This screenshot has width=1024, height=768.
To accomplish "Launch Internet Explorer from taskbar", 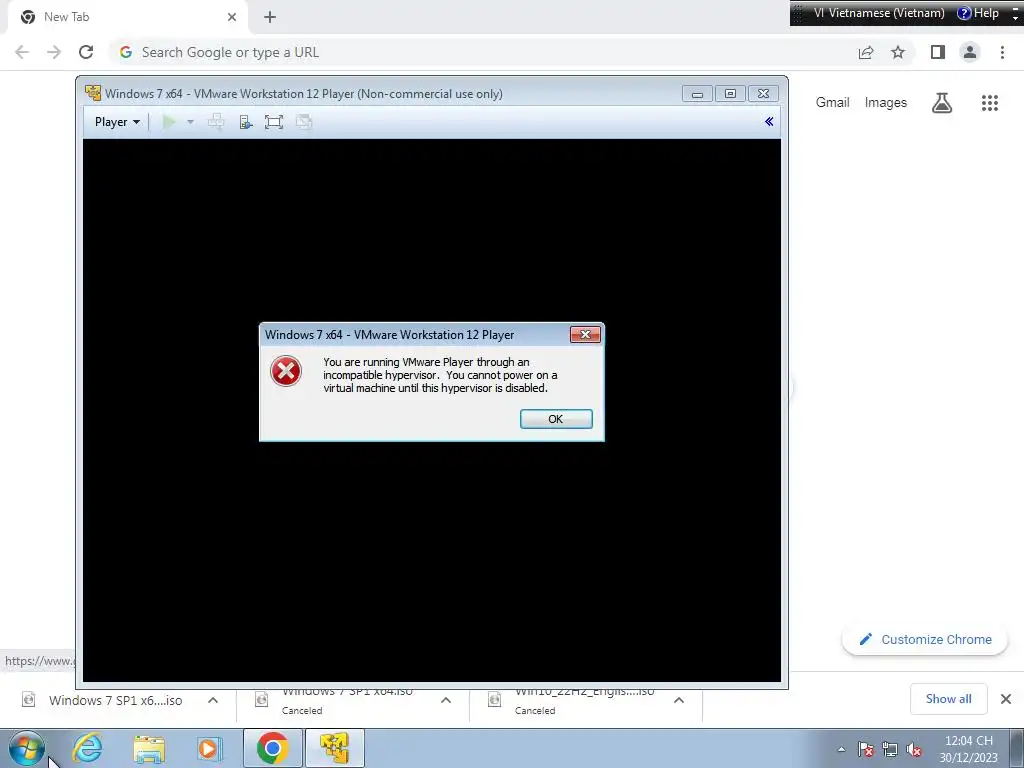I will [87, 748].
